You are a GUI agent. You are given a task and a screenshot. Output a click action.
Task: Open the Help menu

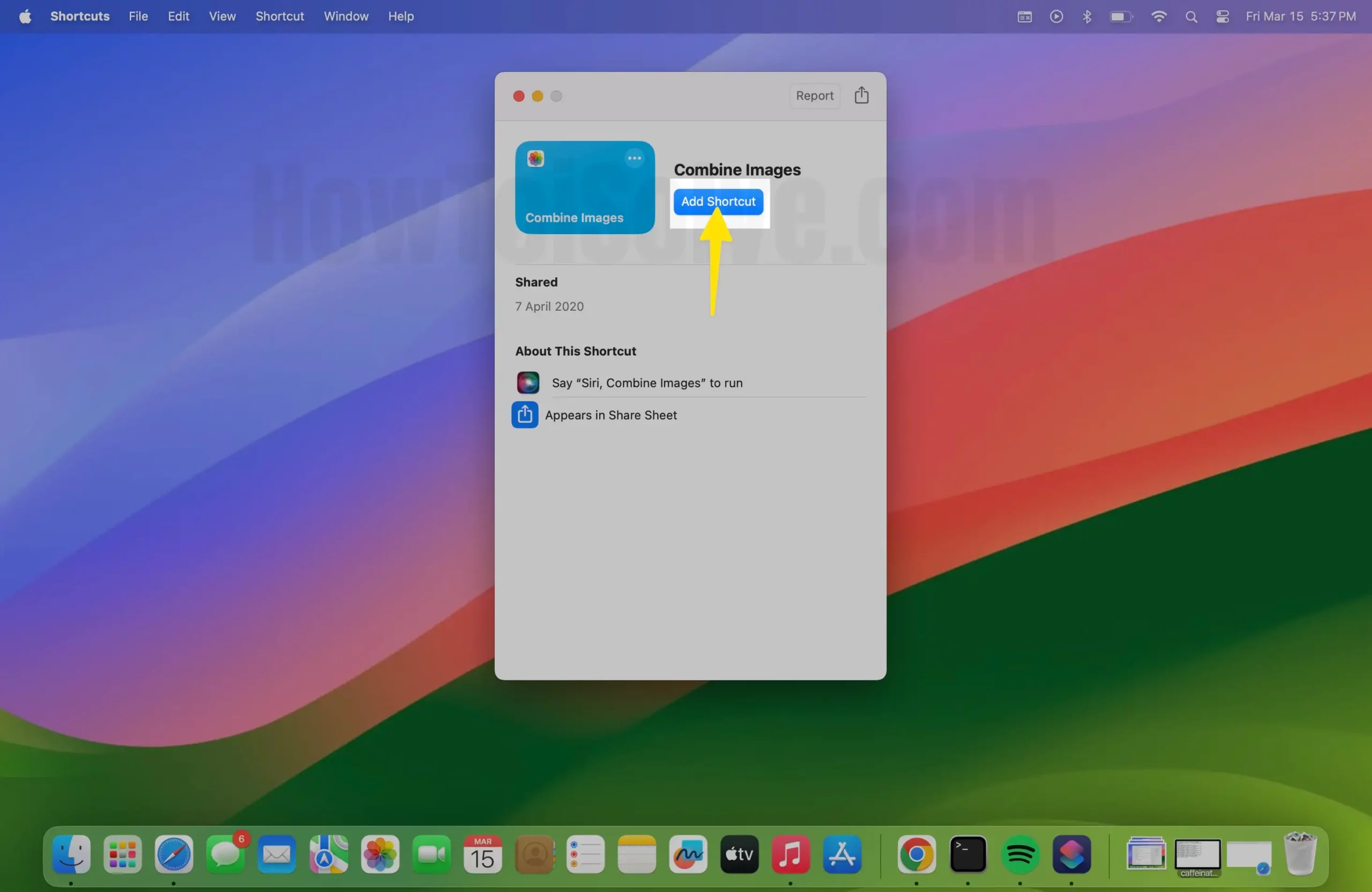point(401,16)
